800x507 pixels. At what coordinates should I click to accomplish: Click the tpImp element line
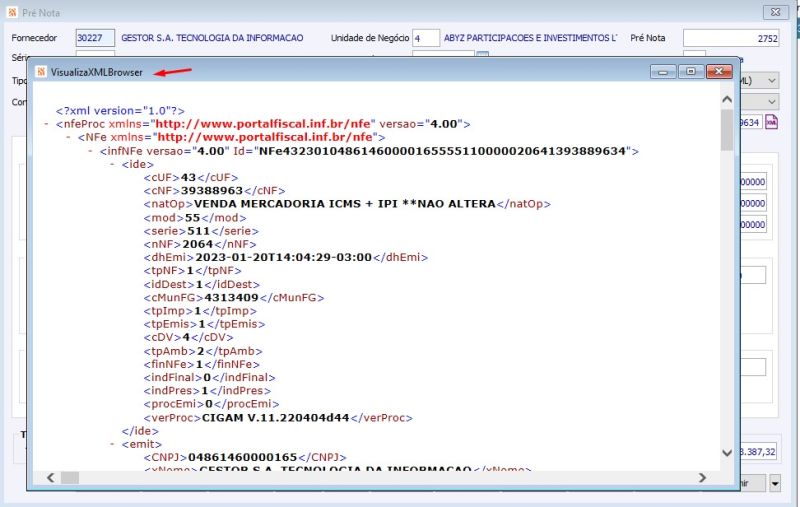click(x=200, y=311)
